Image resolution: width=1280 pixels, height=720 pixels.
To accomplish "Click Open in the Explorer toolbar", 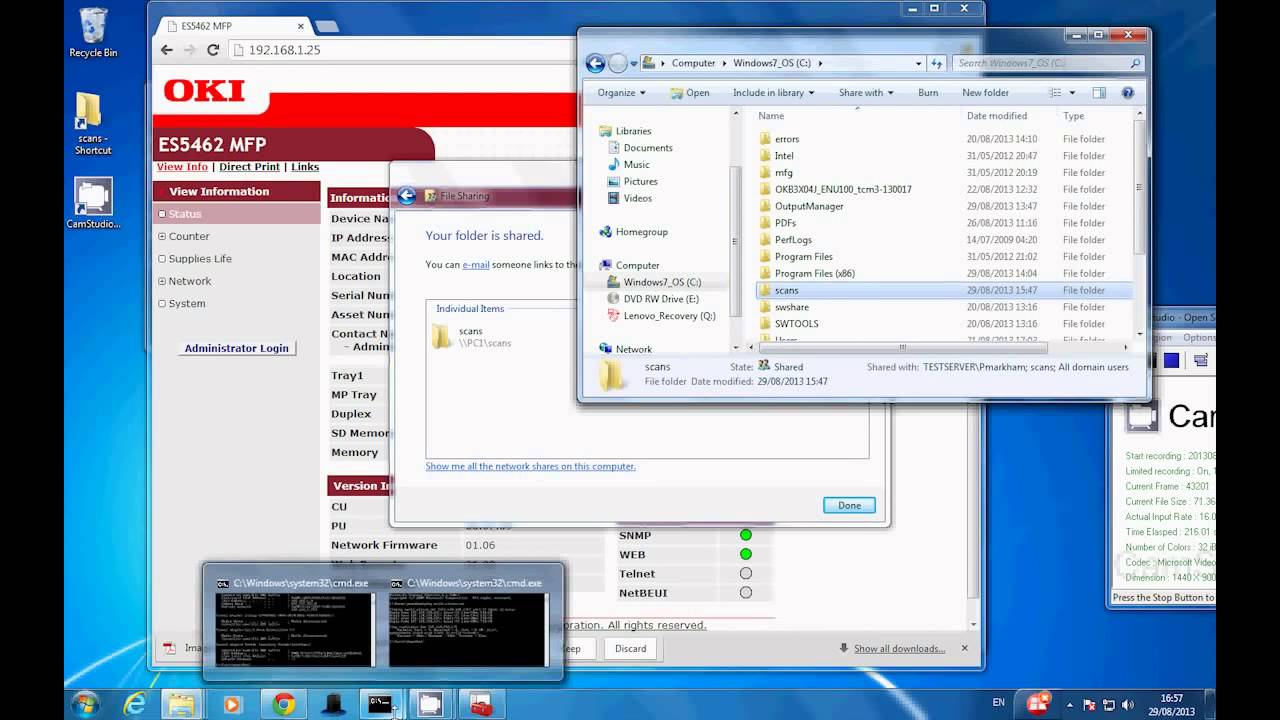I will (690, 93).
